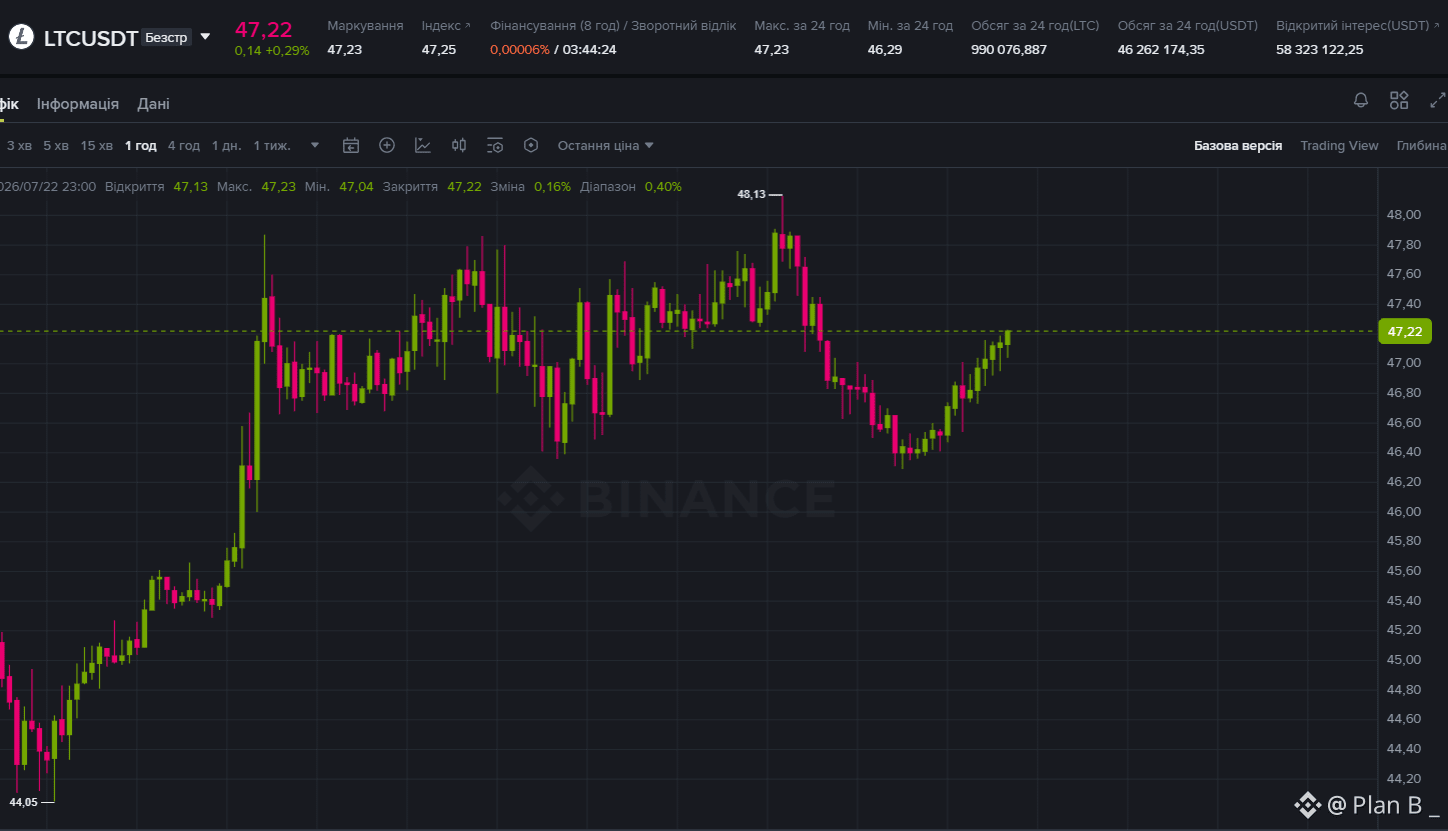Click the open interest value 58 323 122,25
Image resolution: width=1448 pixels, height=831 pixels.
[1320, 49]
